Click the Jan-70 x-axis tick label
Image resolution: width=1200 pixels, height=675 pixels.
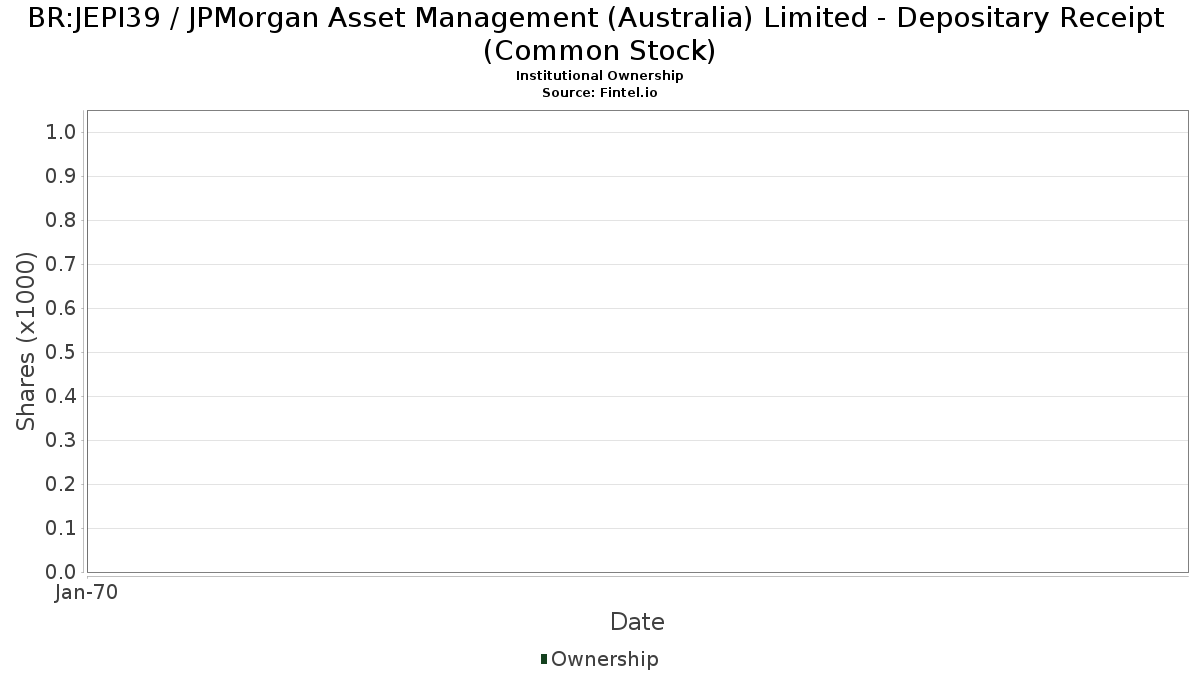pos(87,592)
